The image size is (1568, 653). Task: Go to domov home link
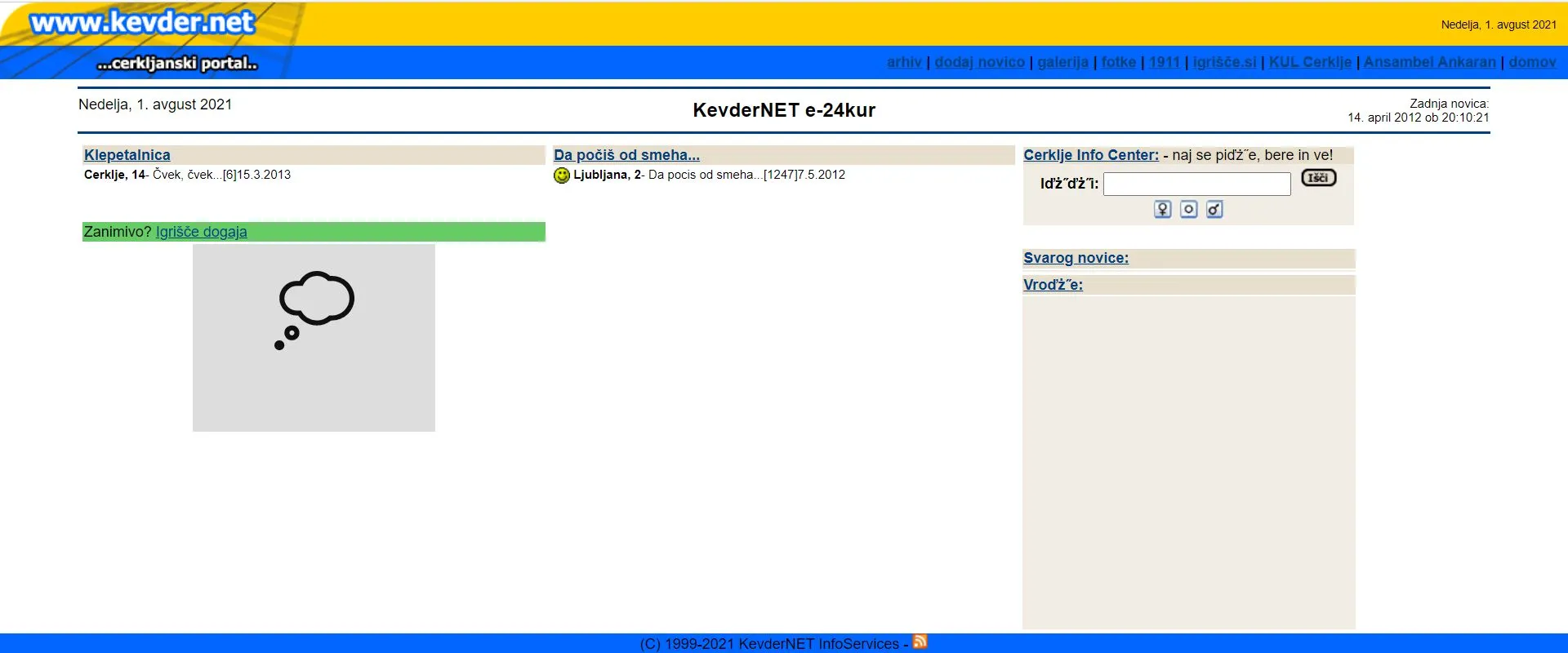point(1532,62)
